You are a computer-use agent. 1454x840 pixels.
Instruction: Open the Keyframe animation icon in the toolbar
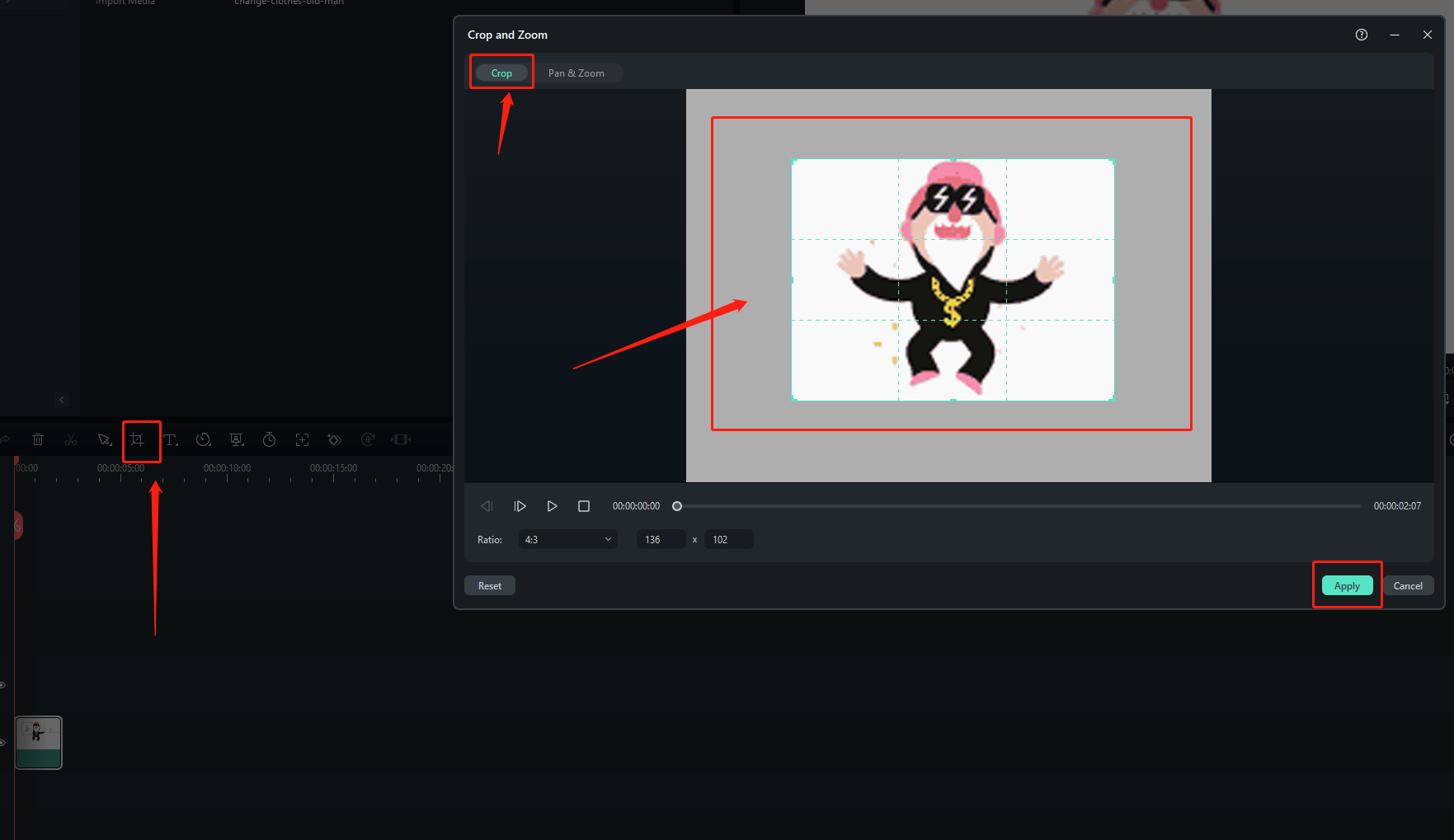[334, 439]
